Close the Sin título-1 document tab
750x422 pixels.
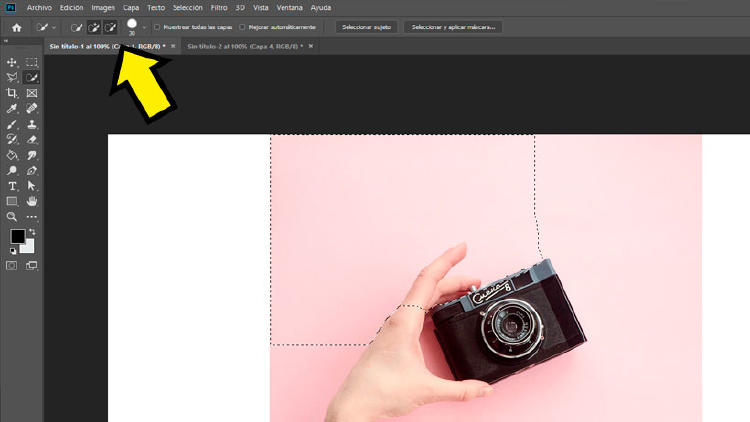point(173,46)
